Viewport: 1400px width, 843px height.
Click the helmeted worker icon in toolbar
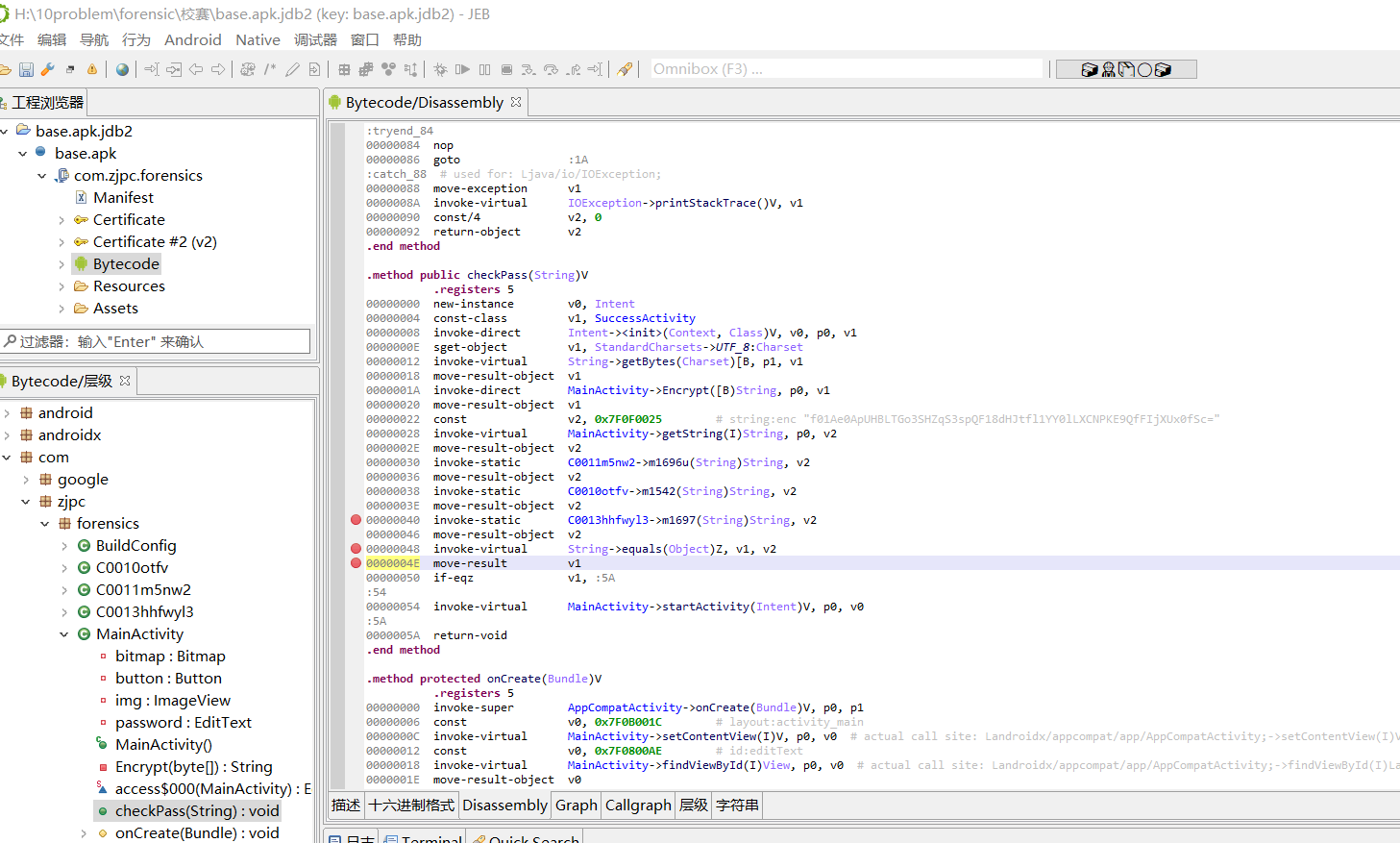(x=1108, y=69)
